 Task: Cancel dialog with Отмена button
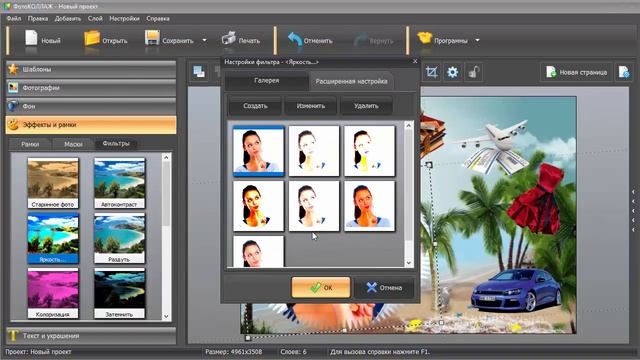384,287
